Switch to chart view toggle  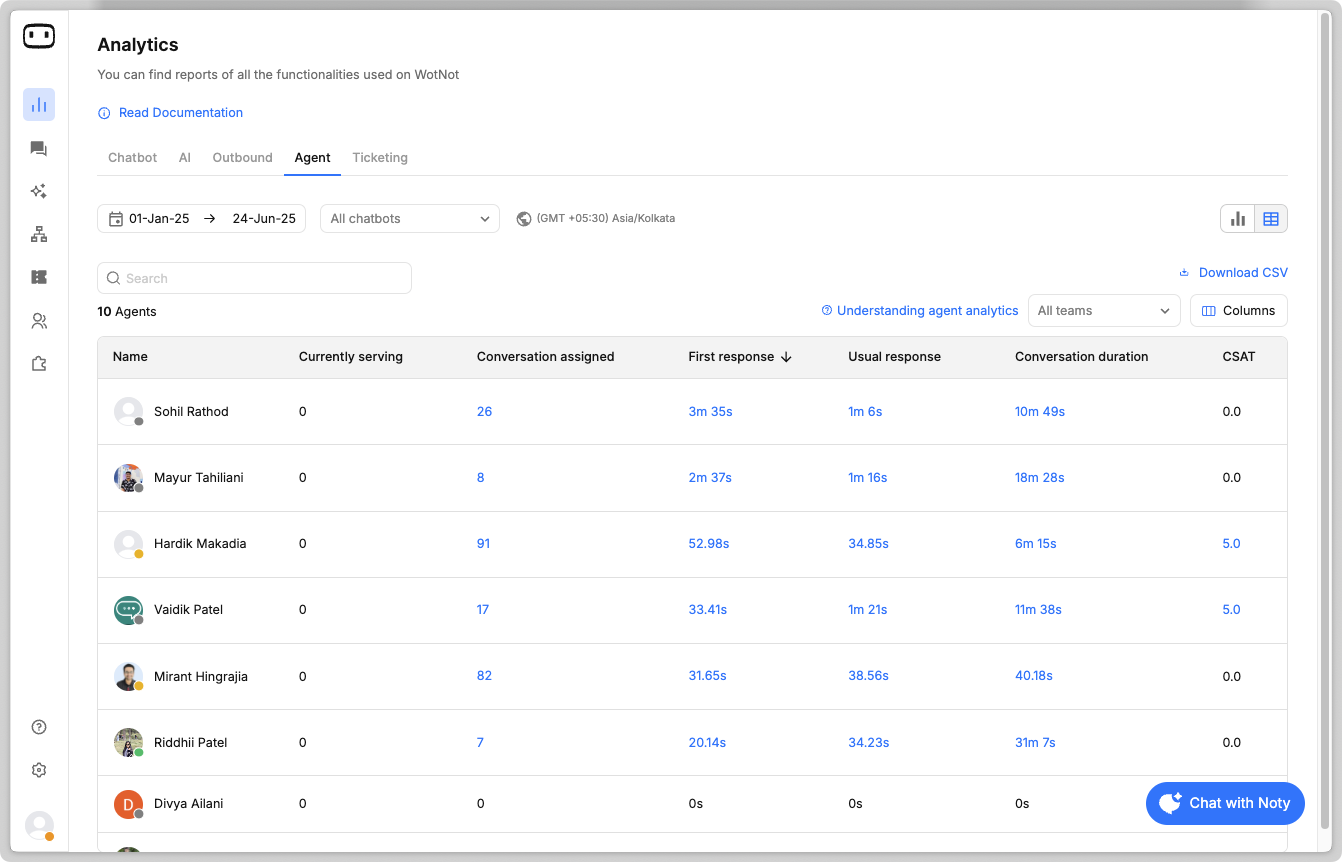pyautogui.click(x=1238, y=219)
